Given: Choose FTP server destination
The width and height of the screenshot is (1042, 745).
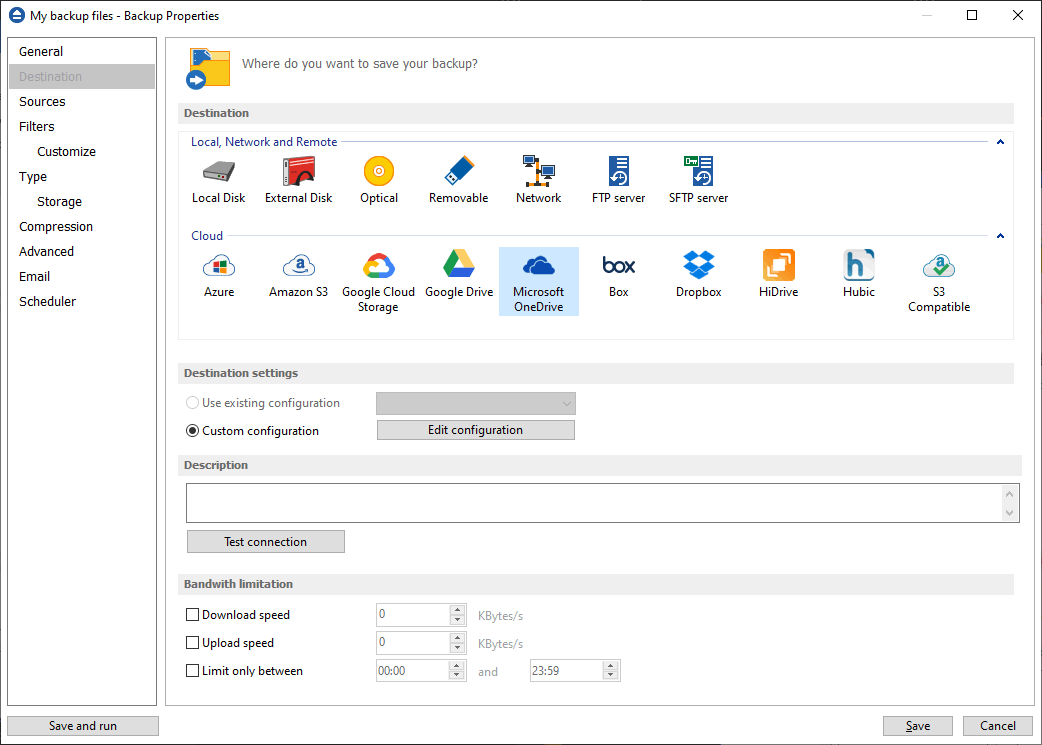Looking at the screenshot, I should click(x=619, y=180).
